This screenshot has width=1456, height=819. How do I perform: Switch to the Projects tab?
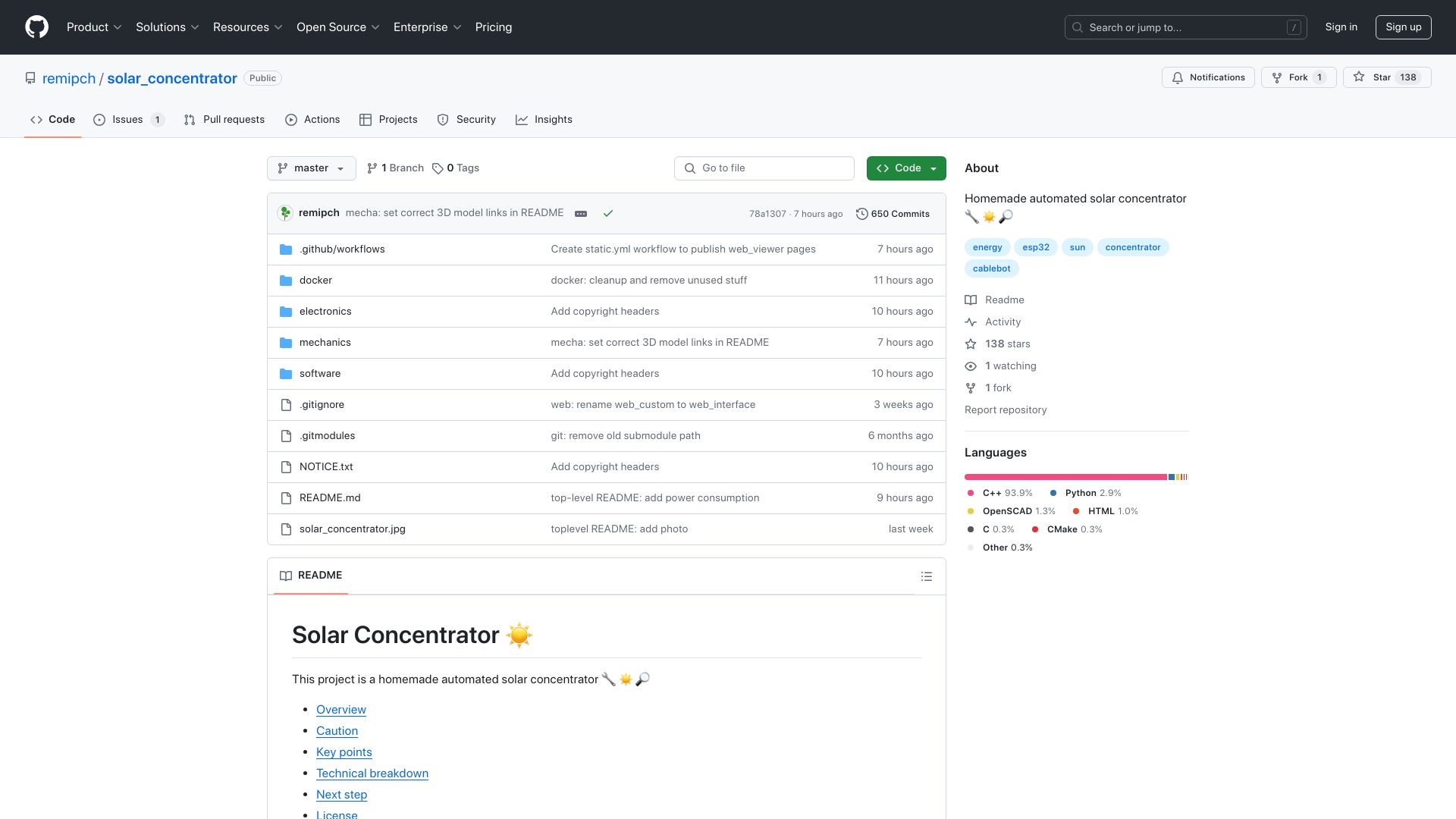coord(388,120)
